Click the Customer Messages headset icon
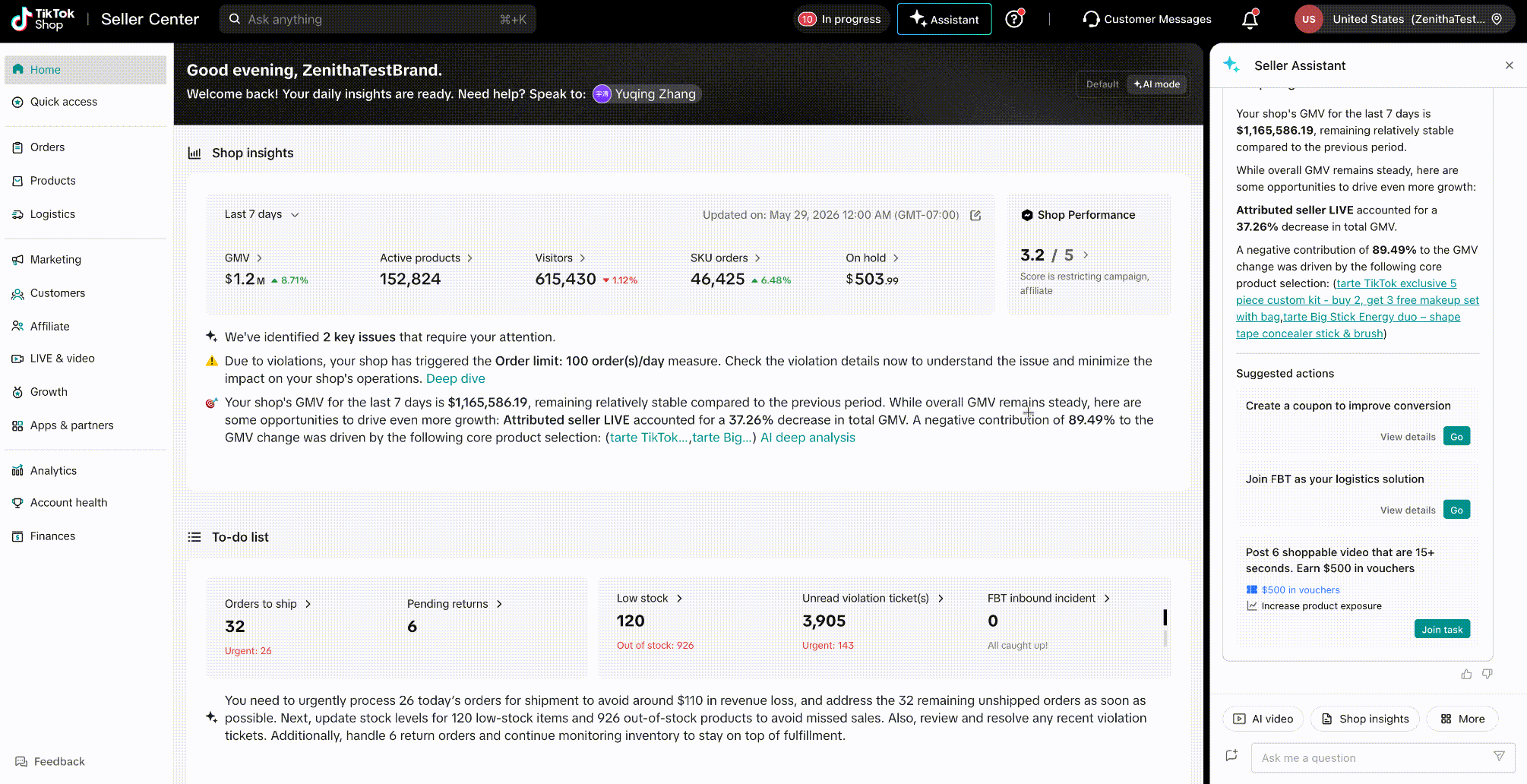 pyautogui.click(x=1091, y=19)
